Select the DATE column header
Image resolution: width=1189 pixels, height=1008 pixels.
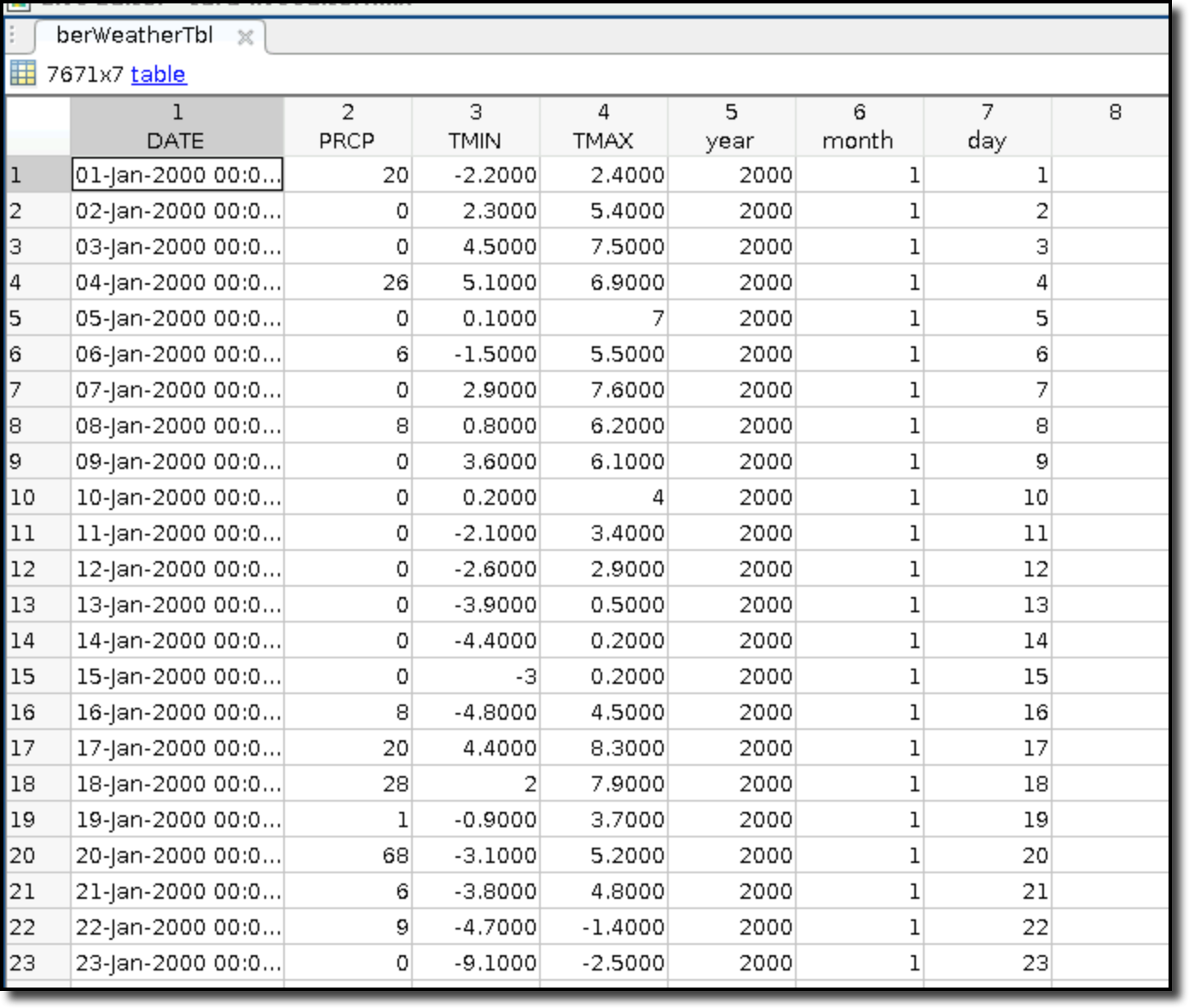tap(177, 126)
